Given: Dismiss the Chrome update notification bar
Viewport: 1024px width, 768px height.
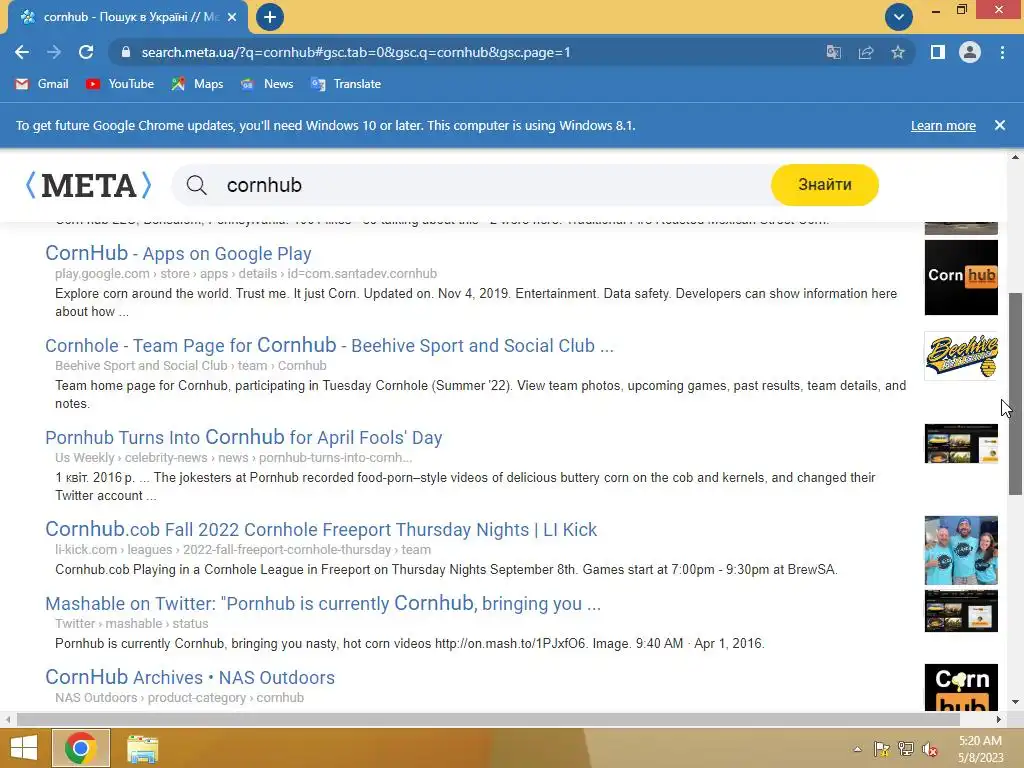Looking at the screenshot, I should tap(1000, 125).
